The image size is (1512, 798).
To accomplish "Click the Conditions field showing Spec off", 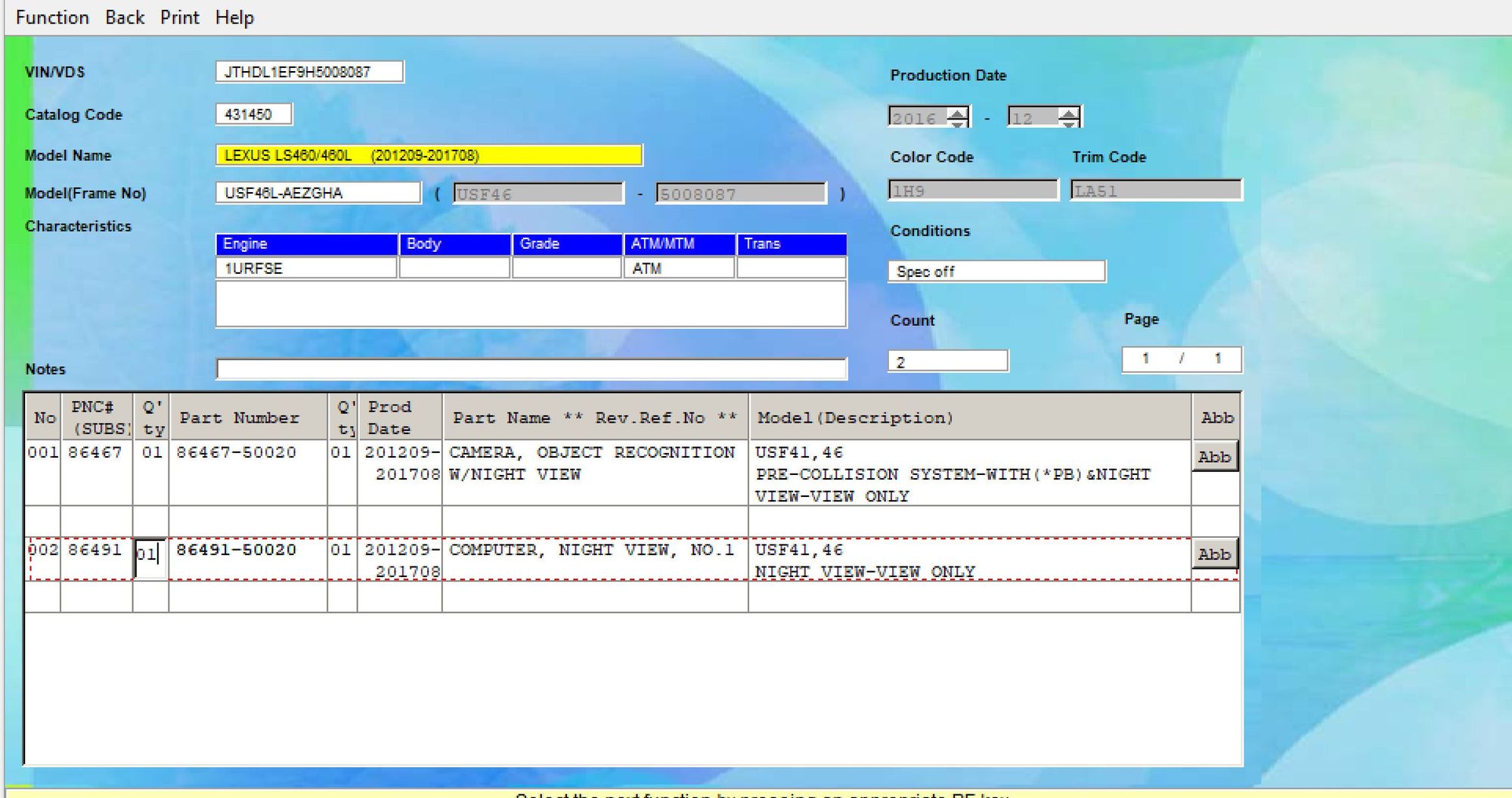I will 996,272.
